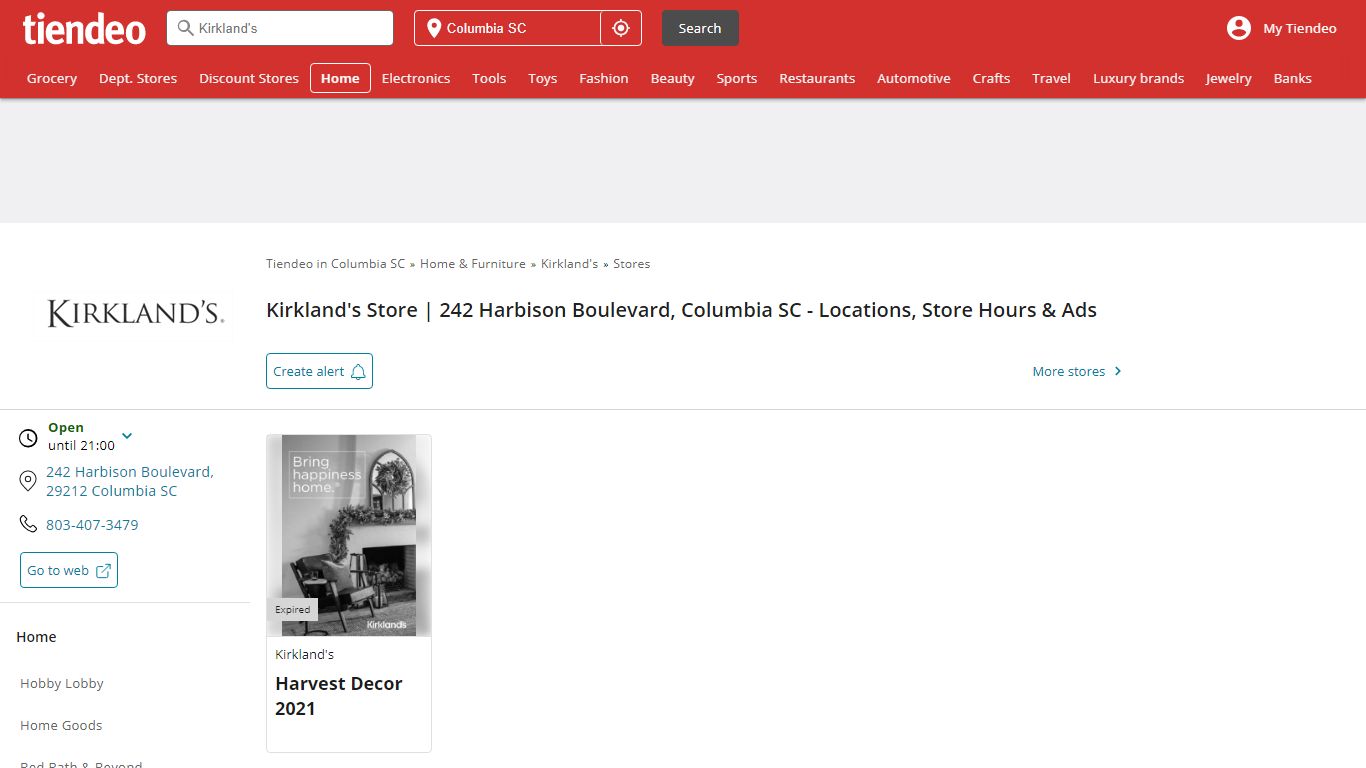Click the Open until 21:00 status text
Screen dimensions: 1366x768
click(81, 436)
